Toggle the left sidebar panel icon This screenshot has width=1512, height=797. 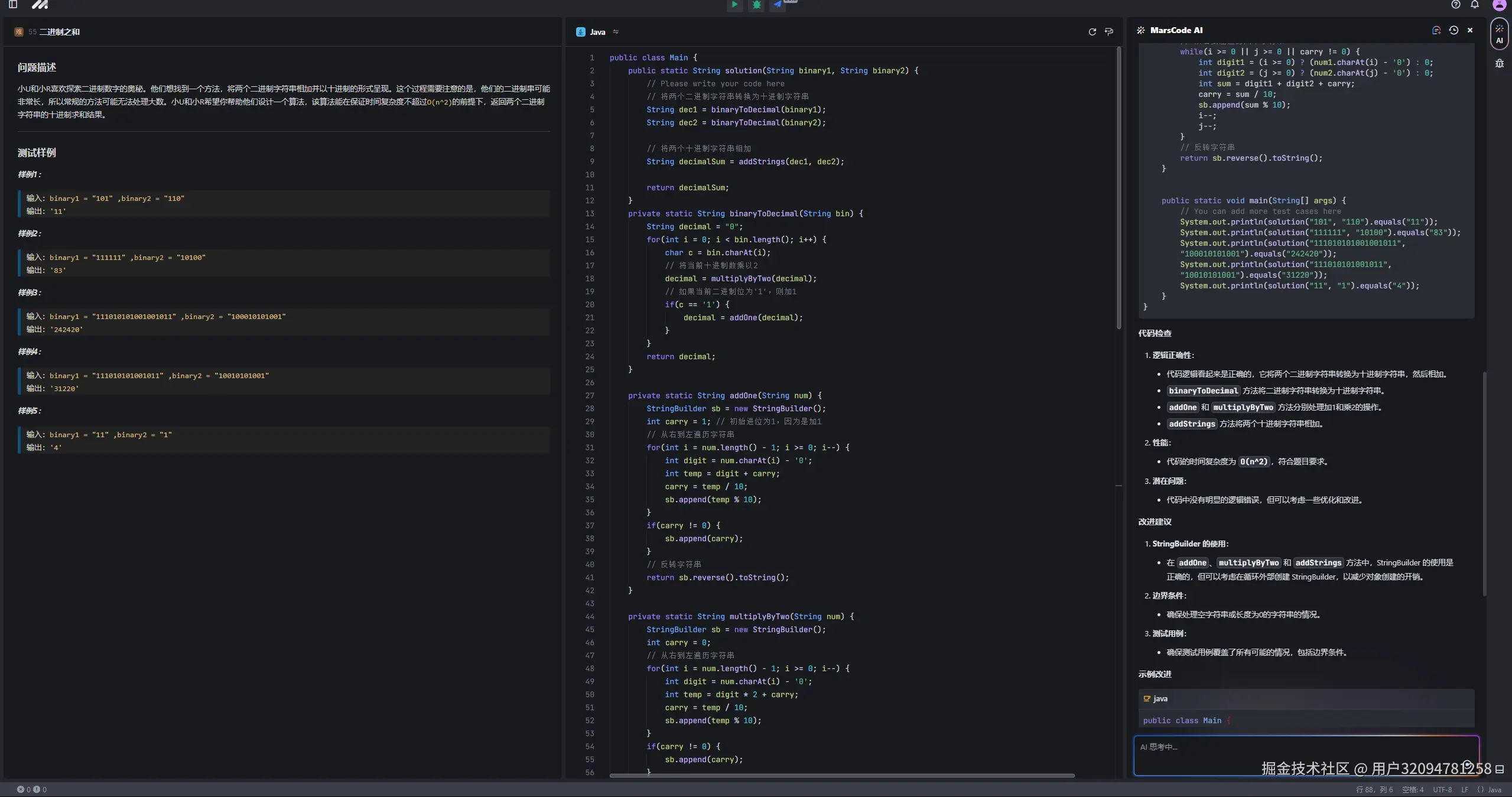(x=13, y=5)
